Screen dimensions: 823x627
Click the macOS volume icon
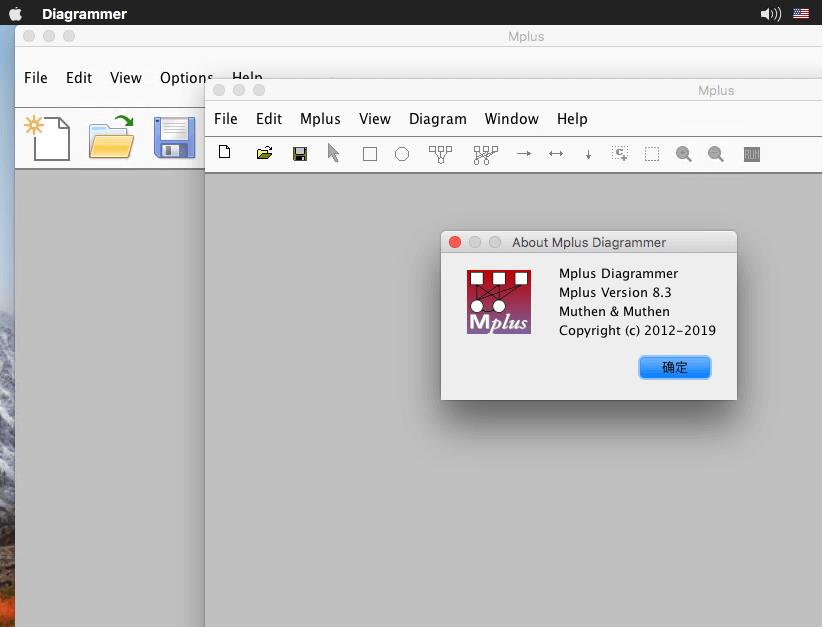click(770, 14)
